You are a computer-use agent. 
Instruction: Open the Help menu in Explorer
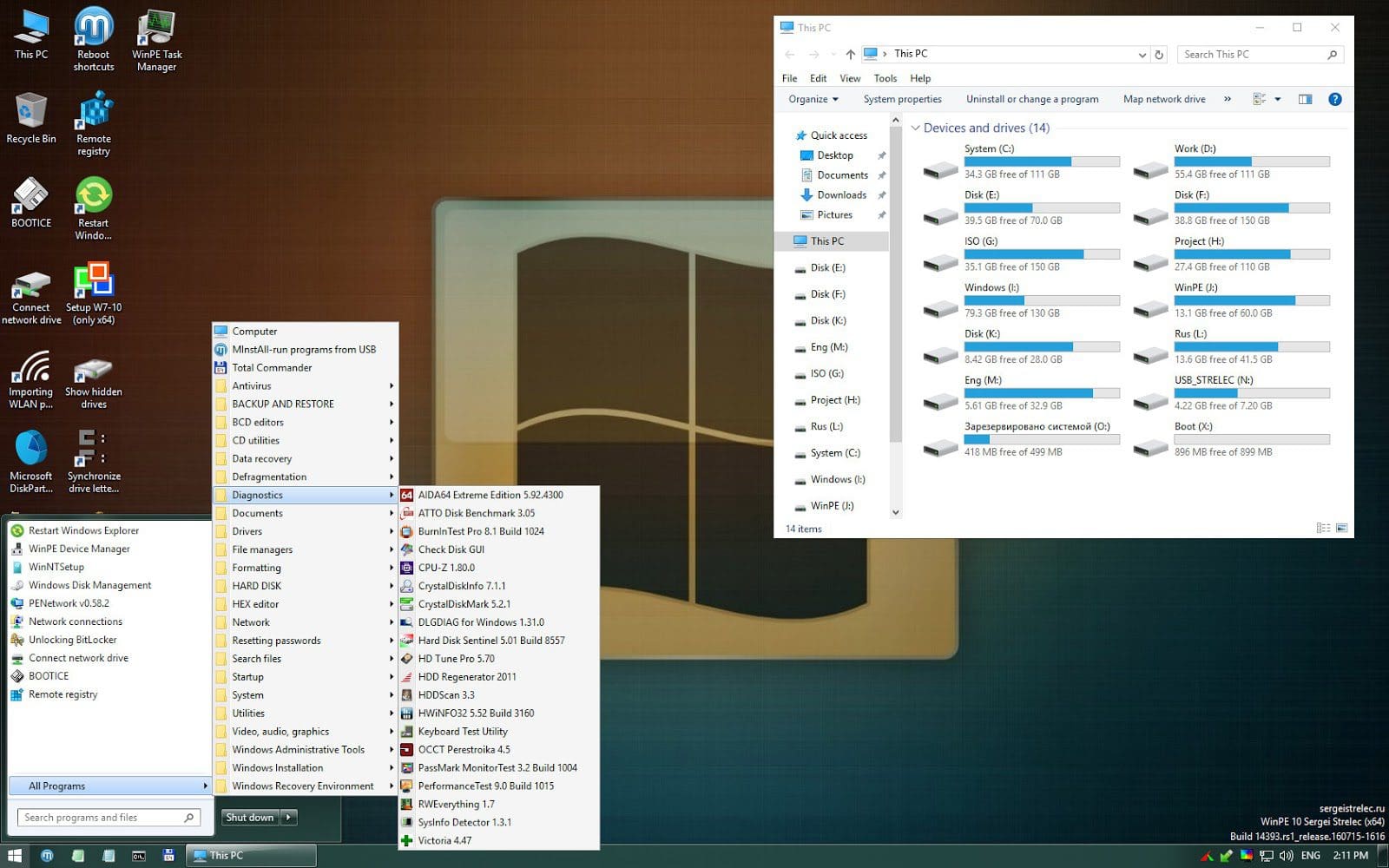[920, 78]
